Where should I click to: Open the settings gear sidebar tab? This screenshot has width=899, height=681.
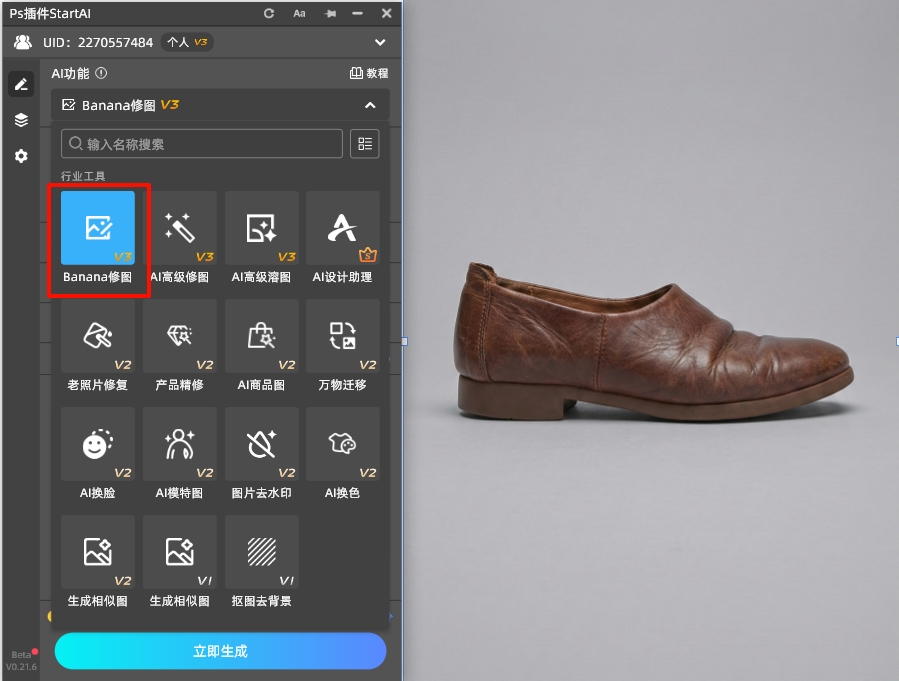coord(21,156)
